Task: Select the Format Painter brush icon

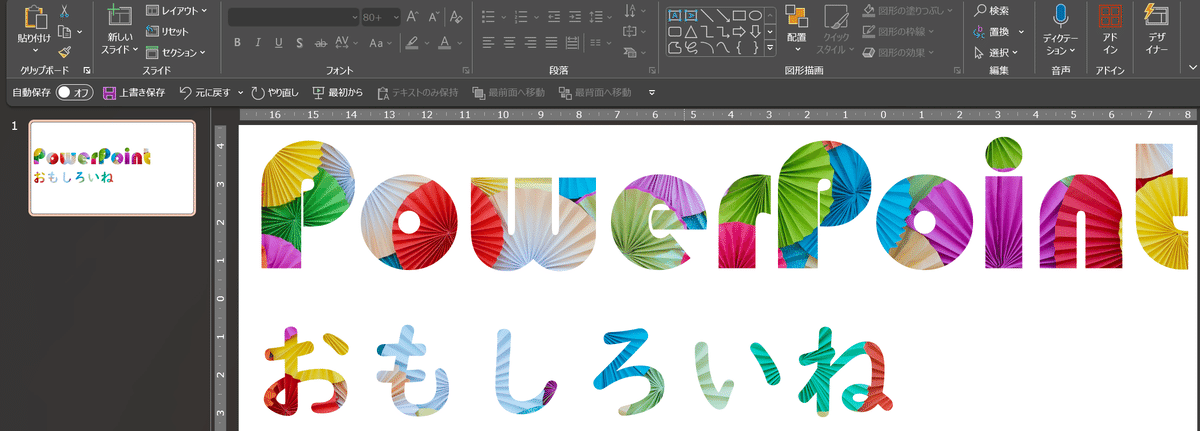Action: tap(64, 52)
